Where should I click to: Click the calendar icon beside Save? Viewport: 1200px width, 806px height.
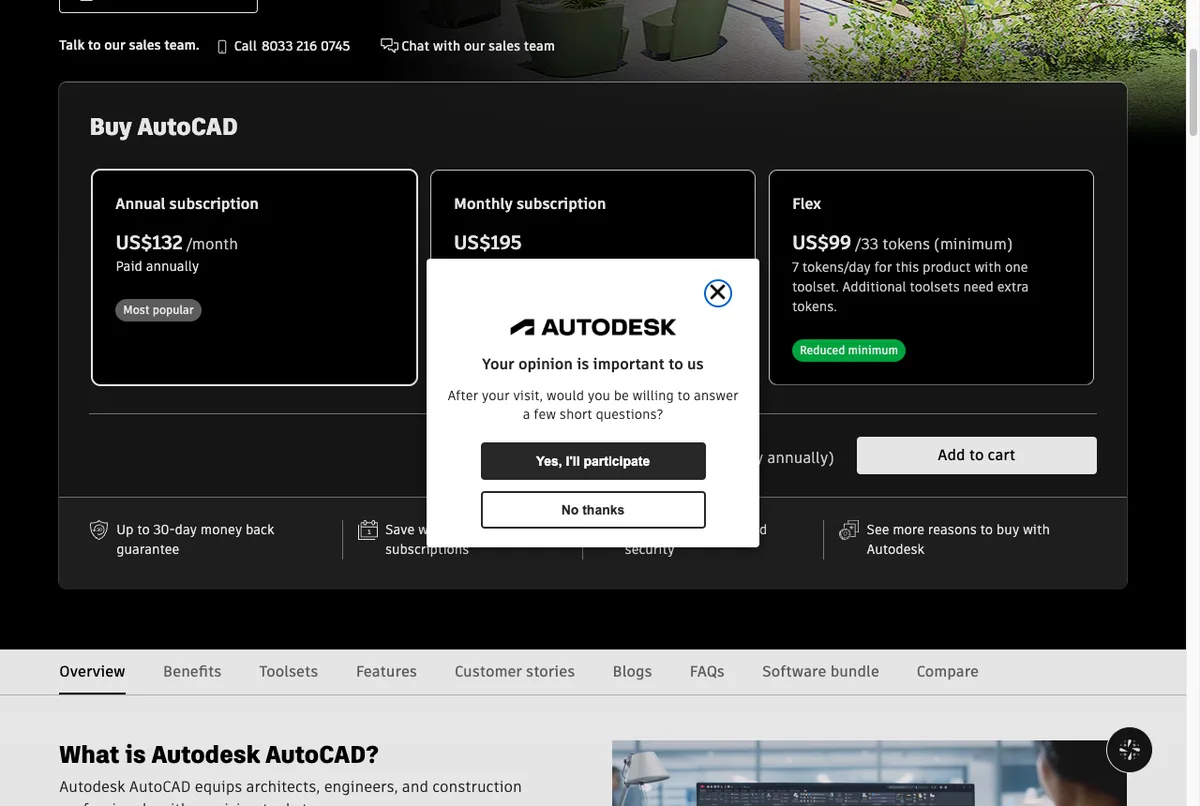coord(368,530)
